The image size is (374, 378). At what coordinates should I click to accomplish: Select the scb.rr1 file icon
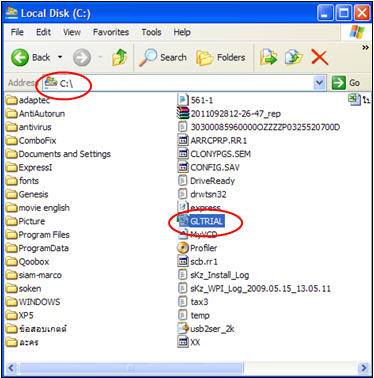tap(183, 261)
